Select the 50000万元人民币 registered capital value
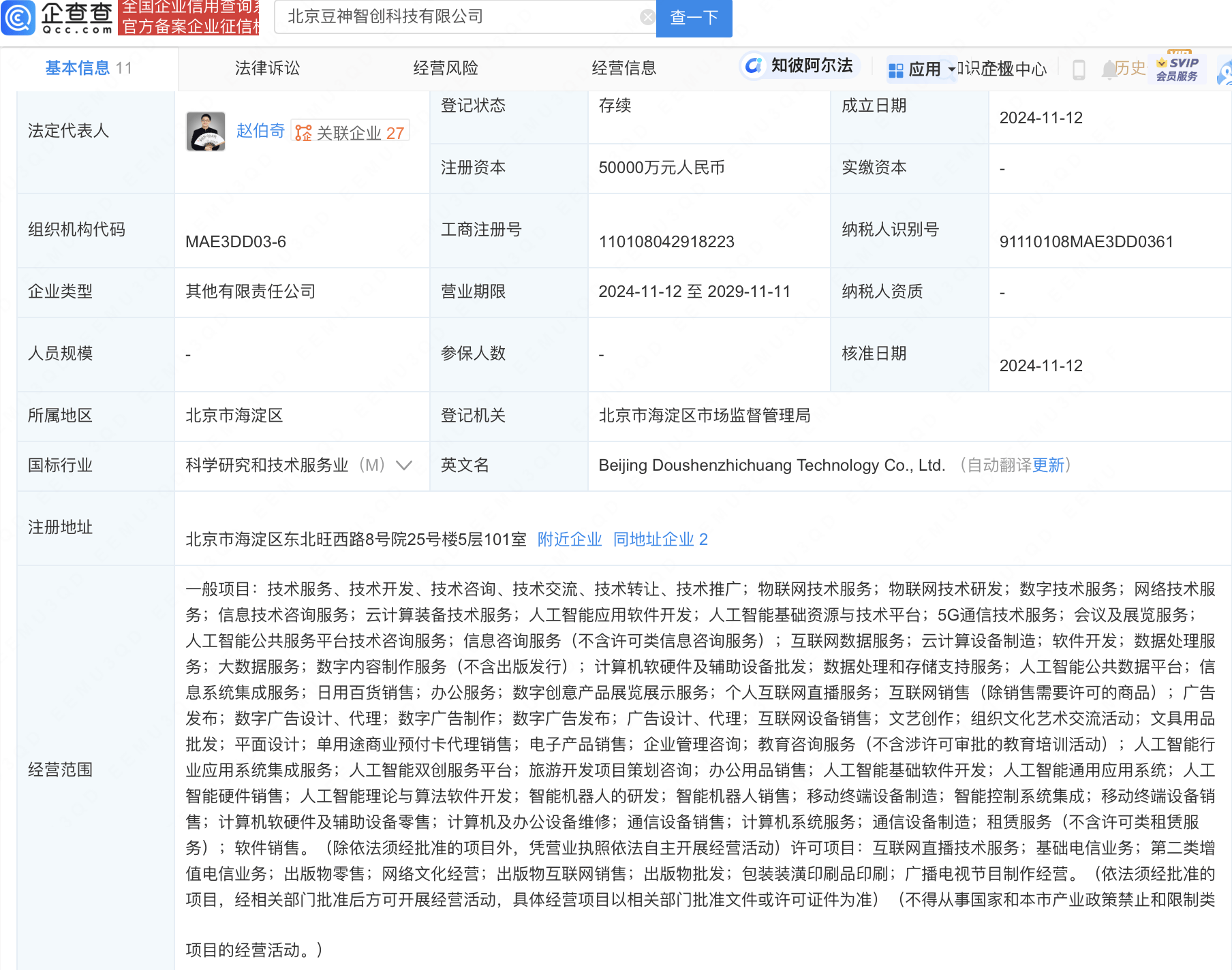 [x=662, y=168]
